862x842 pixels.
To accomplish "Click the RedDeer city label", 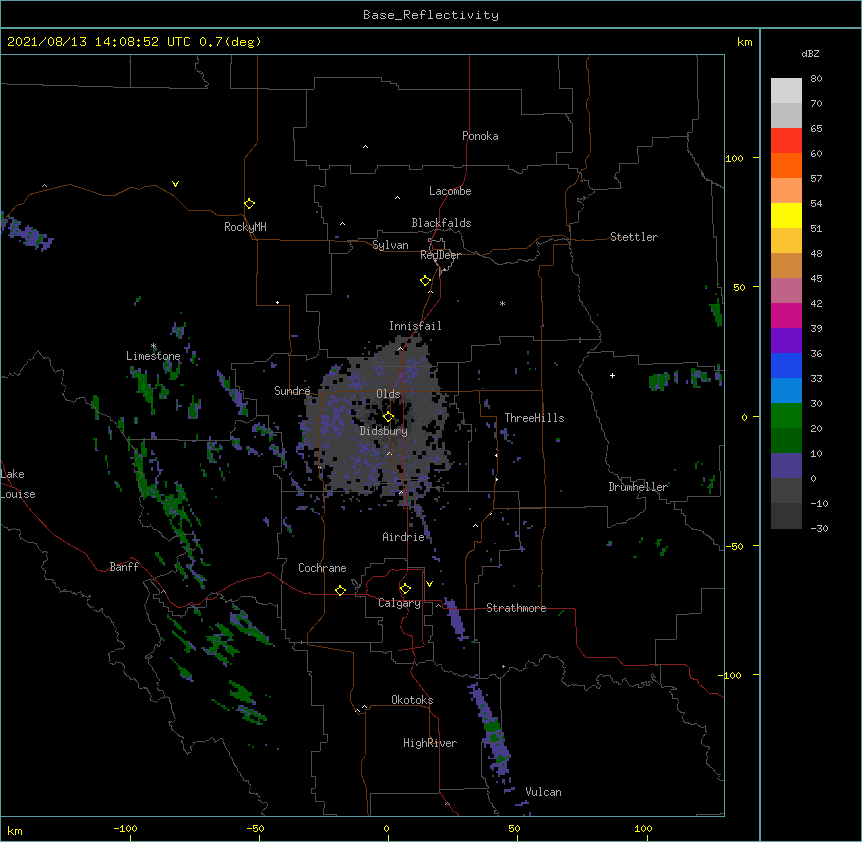I will click(440, 255).
